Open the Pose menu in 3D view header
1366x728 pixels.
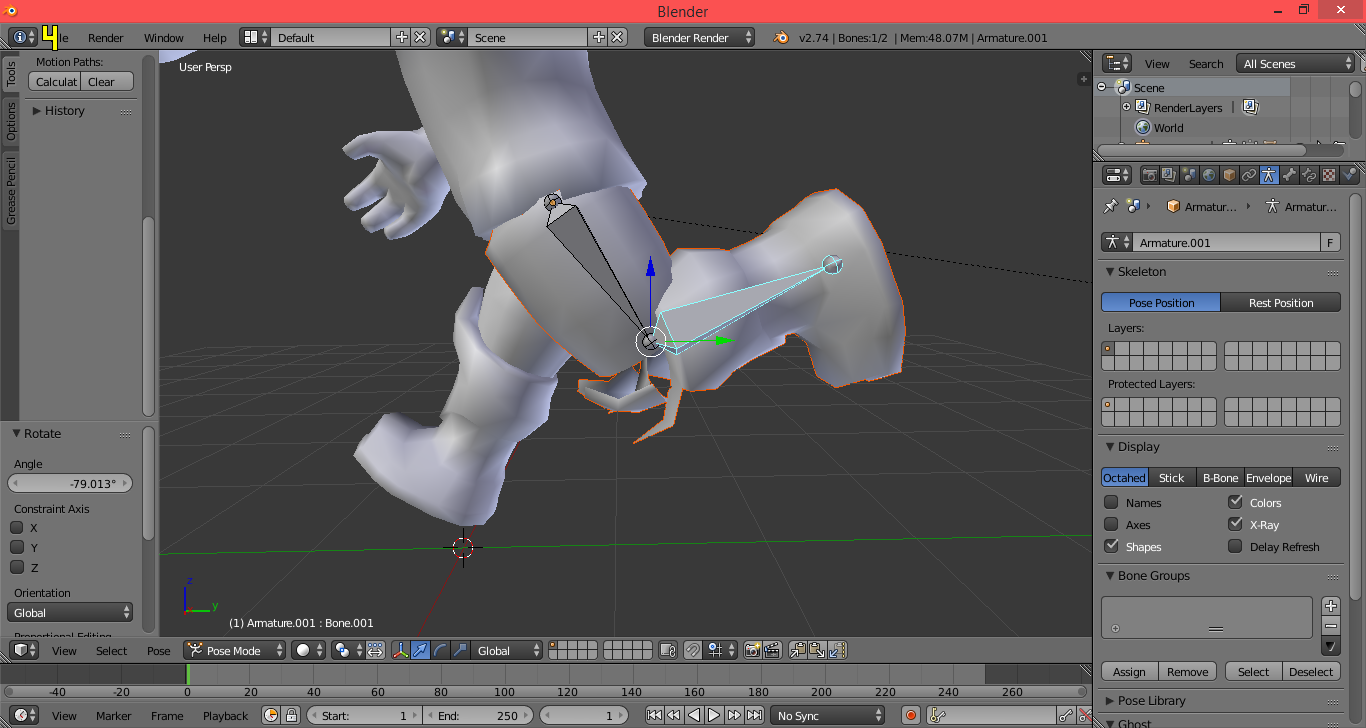click(x=159, y=651)
